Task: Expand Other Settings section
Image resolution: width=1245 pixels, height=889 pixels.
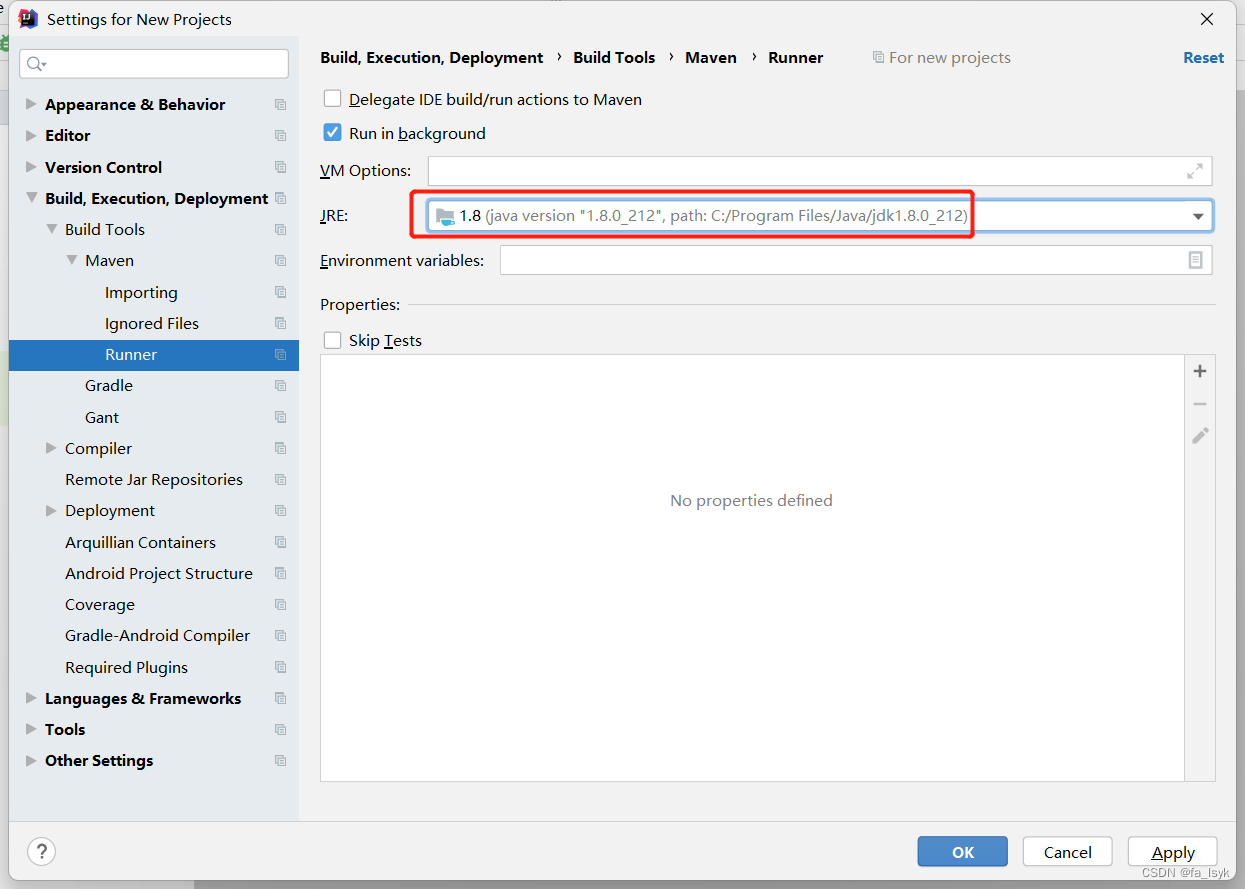Action: (x=31, y=760)
